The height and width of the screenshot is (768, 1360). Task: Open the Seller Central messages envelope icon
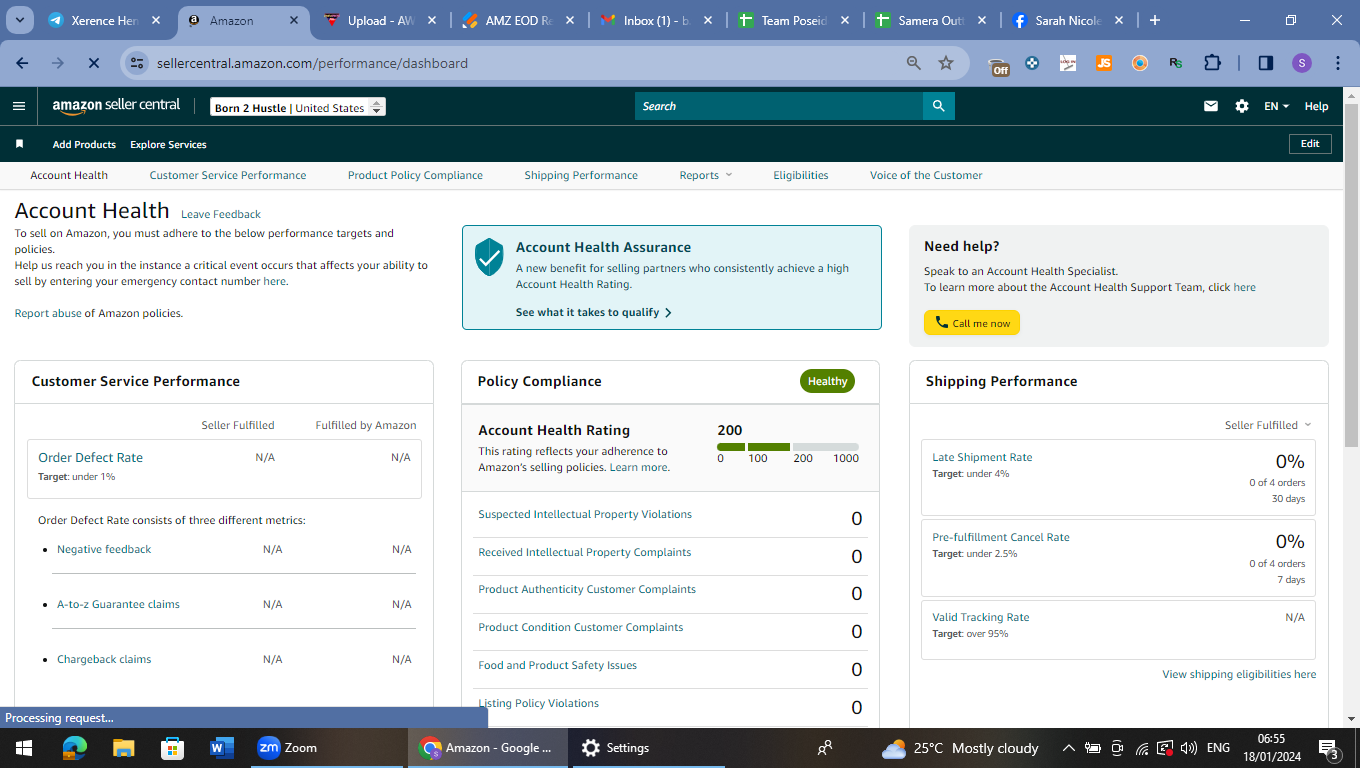[1211, 106]
